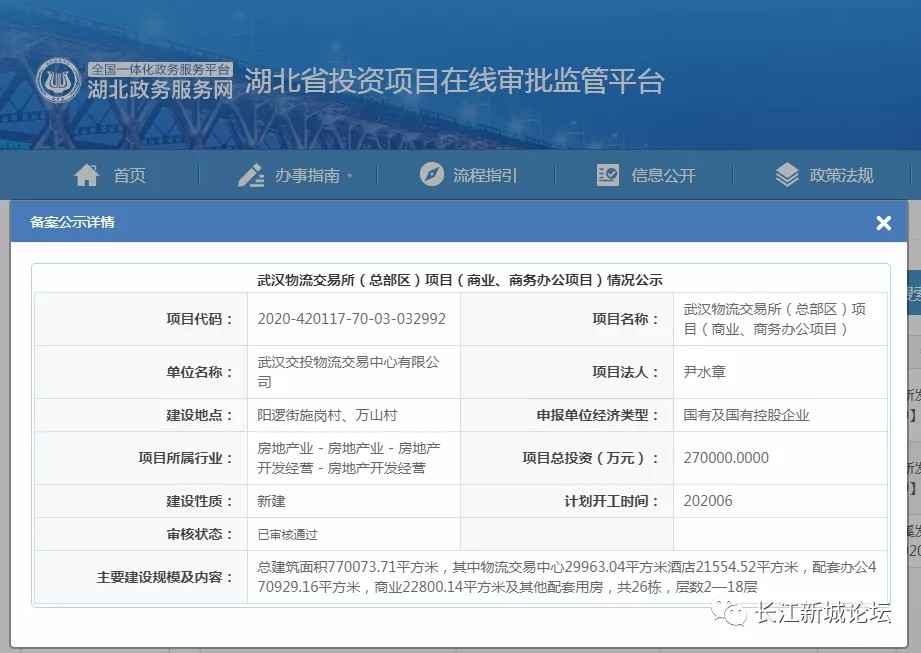921x653 pixels.
Task: Click the planned start date 202006
Action: coord(708,501)
